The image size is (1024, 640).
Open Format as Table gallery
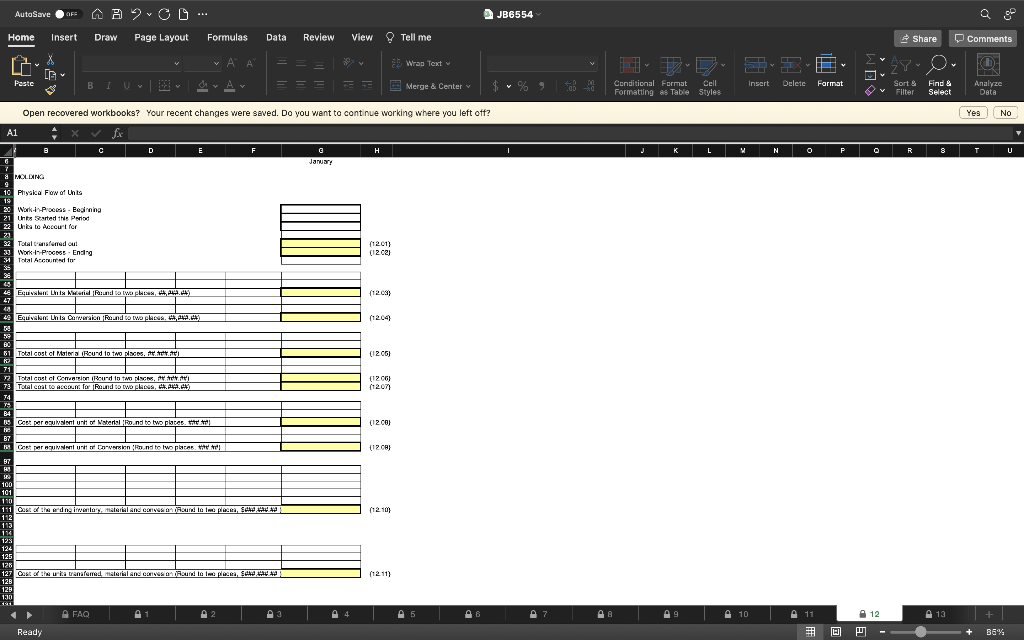(x=674, y=75)
